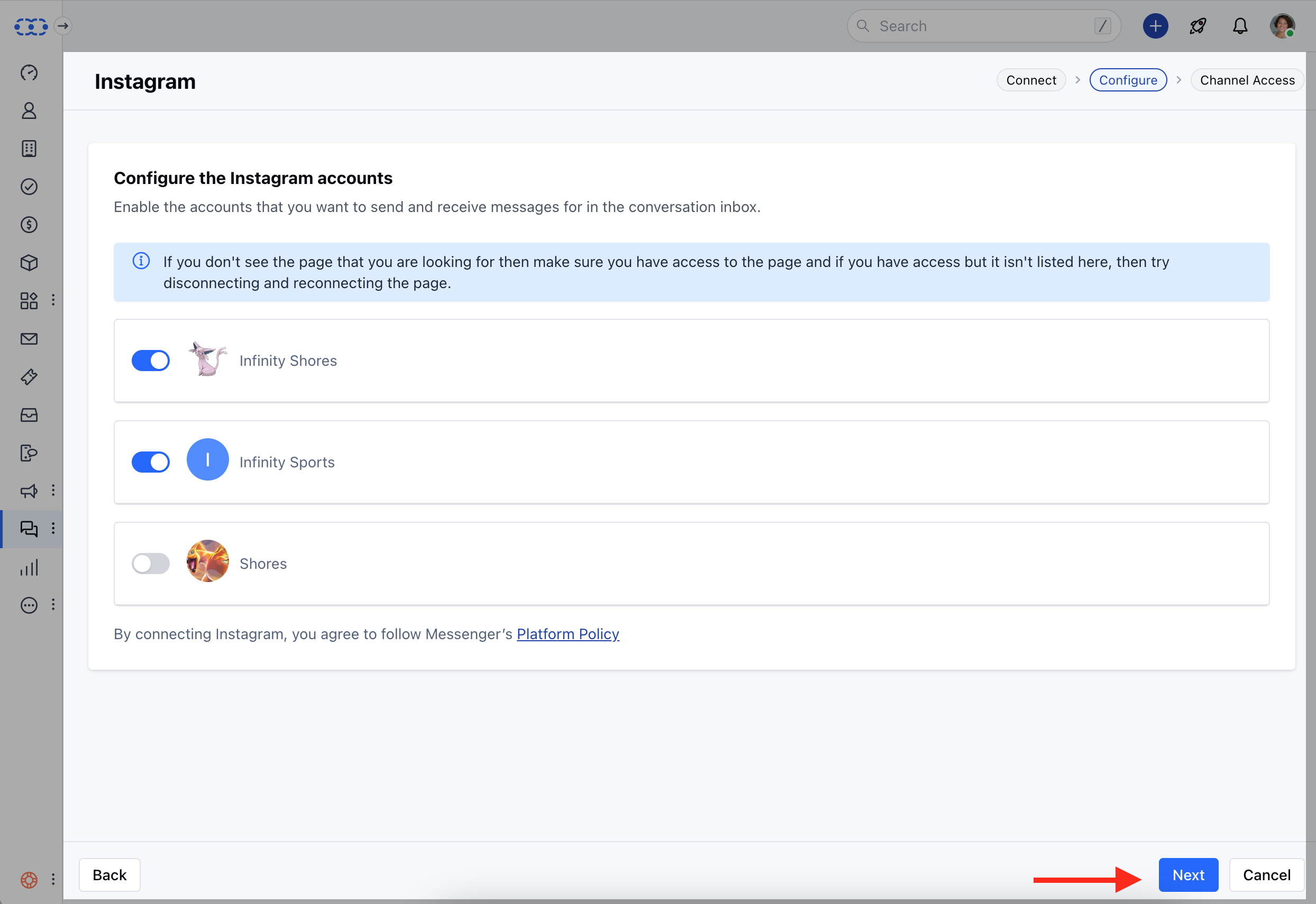Viewport: 1316px width, 904px height.
Task: Click the Search input field
Action: point(984,26)
